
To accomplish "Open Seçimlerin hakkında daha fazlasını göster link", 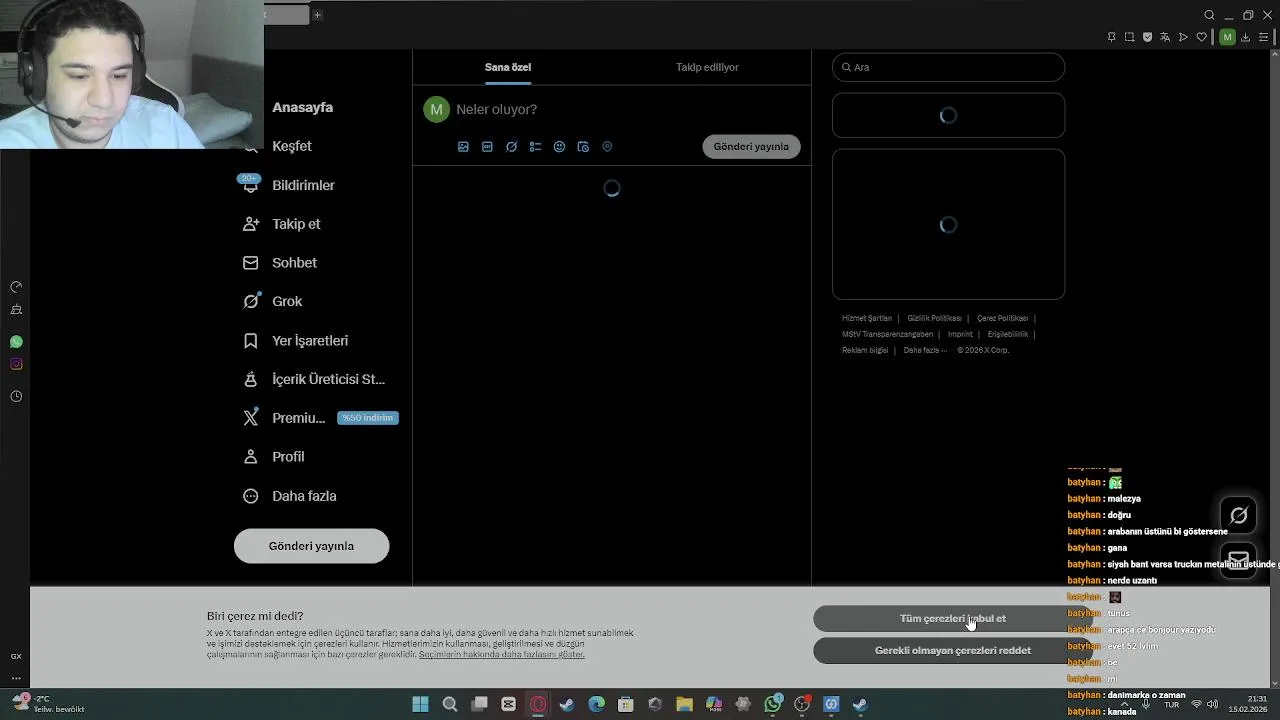I will click(x=501, y=654).
